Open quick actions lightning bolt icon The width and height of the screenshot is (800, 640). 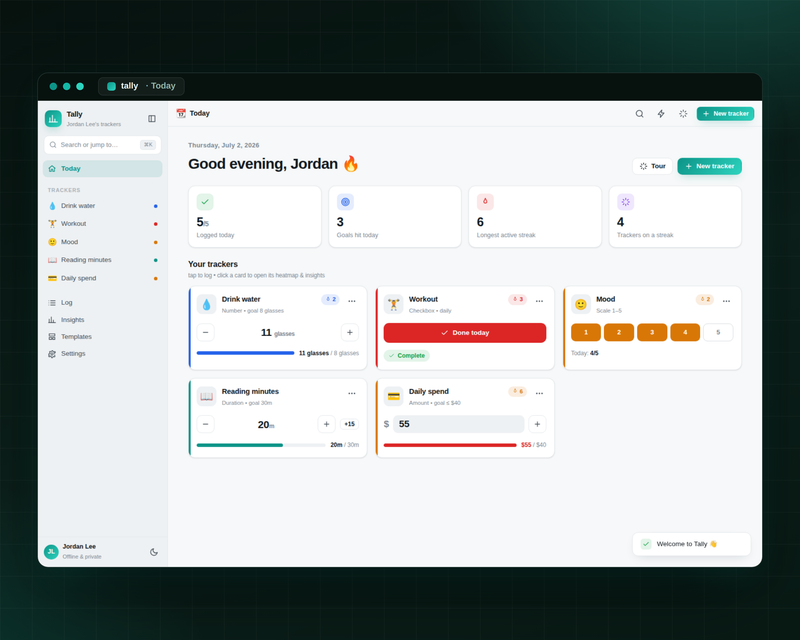[x=661, y=114]
